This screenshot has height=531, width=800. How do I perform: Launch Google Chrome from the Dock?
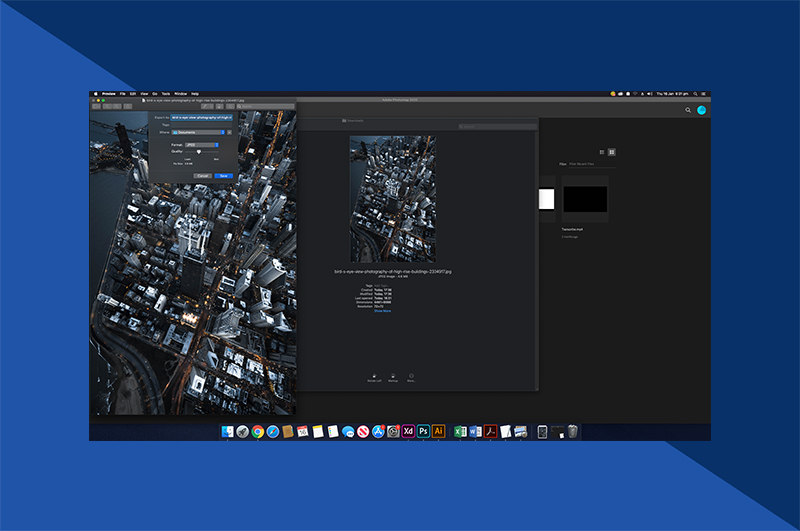click(258, 432)
